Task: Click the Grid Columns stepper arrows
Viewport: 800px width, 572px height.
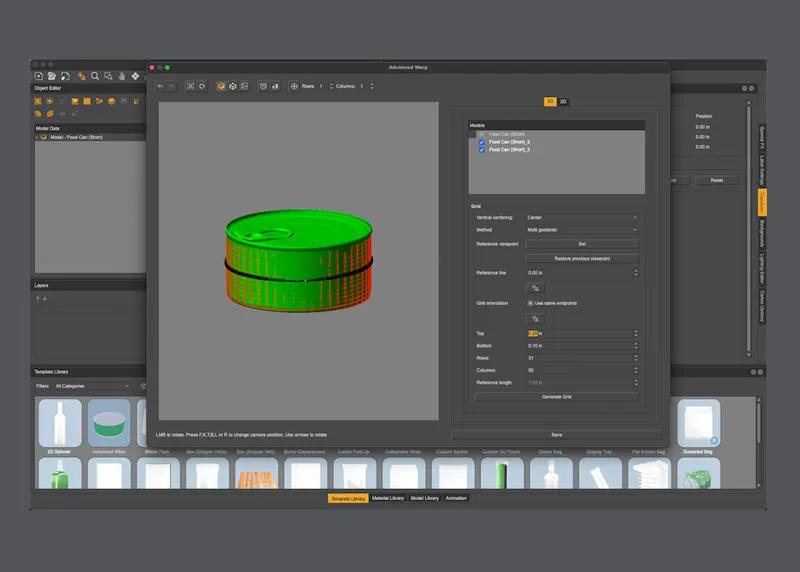Action: [x=636, y=370]
